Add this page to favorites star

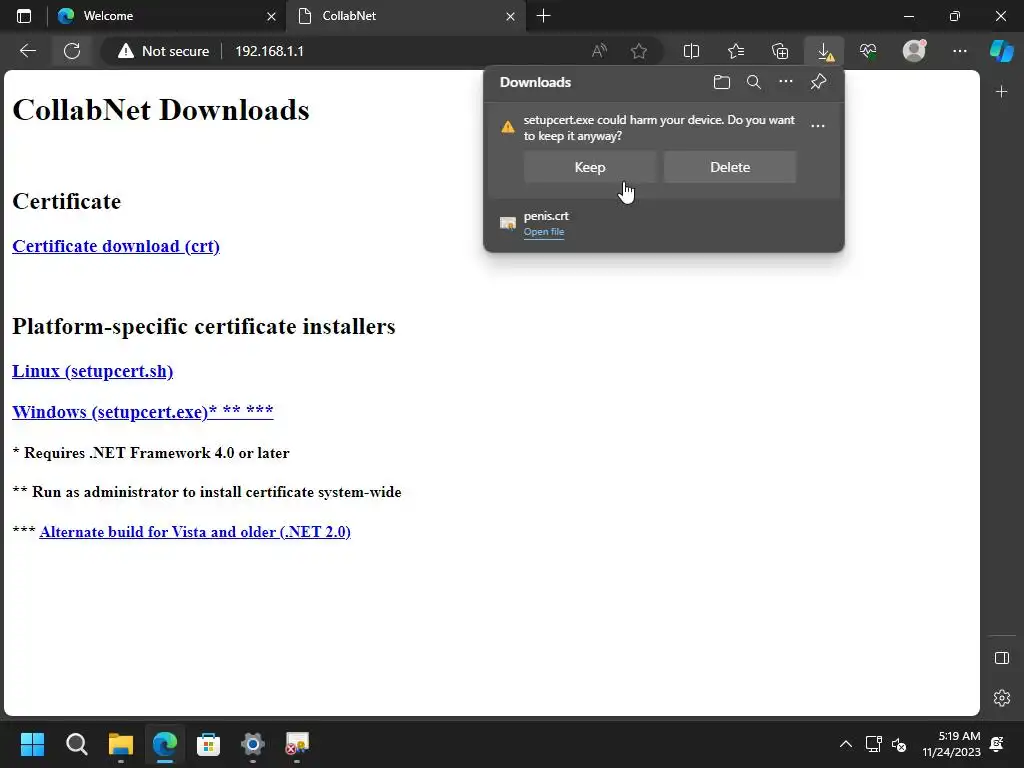click(639, 51)
